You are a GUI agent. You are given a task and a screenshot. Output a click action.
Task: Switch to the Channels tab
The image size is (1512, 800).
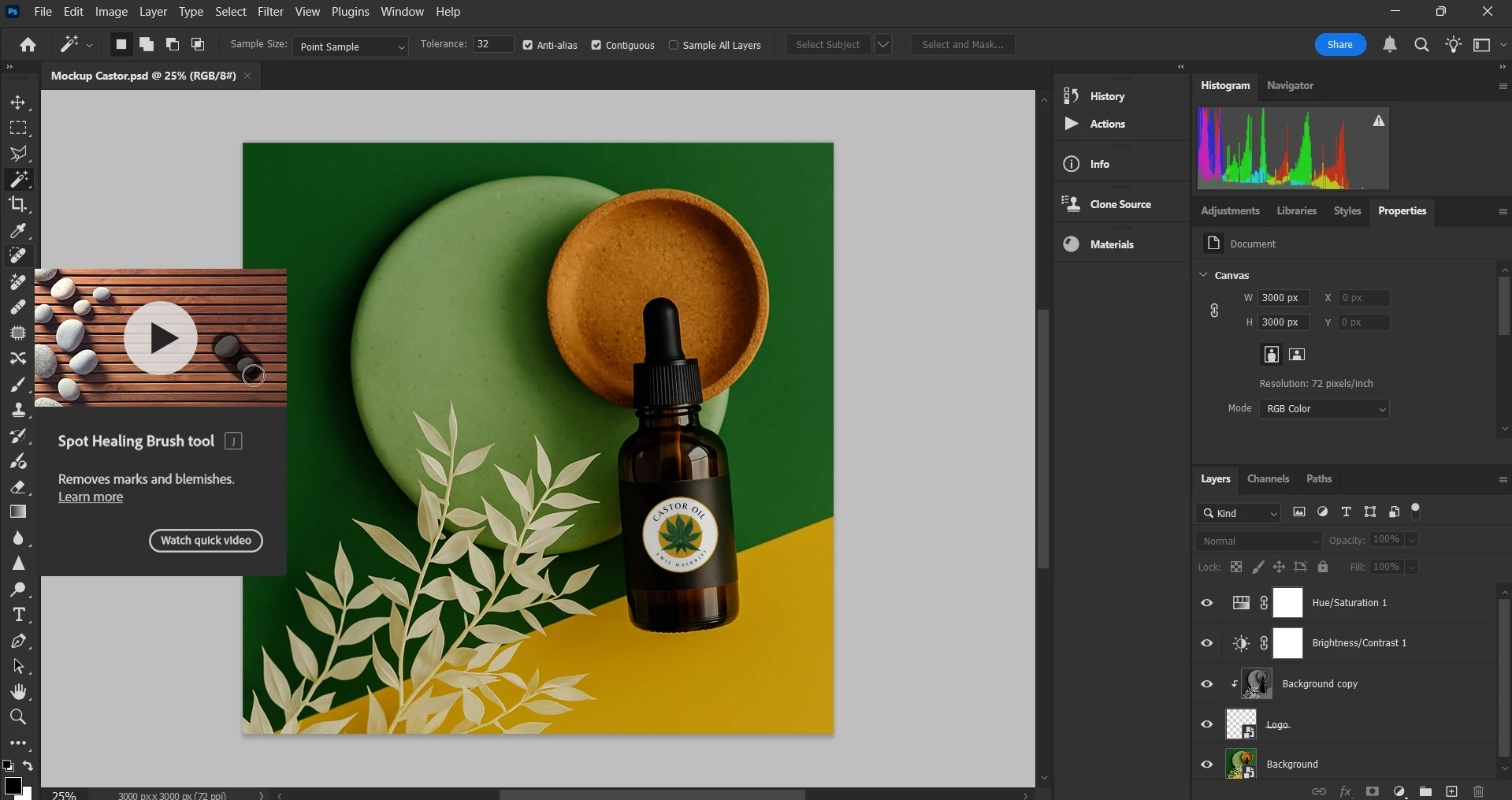pos(1268,478)
